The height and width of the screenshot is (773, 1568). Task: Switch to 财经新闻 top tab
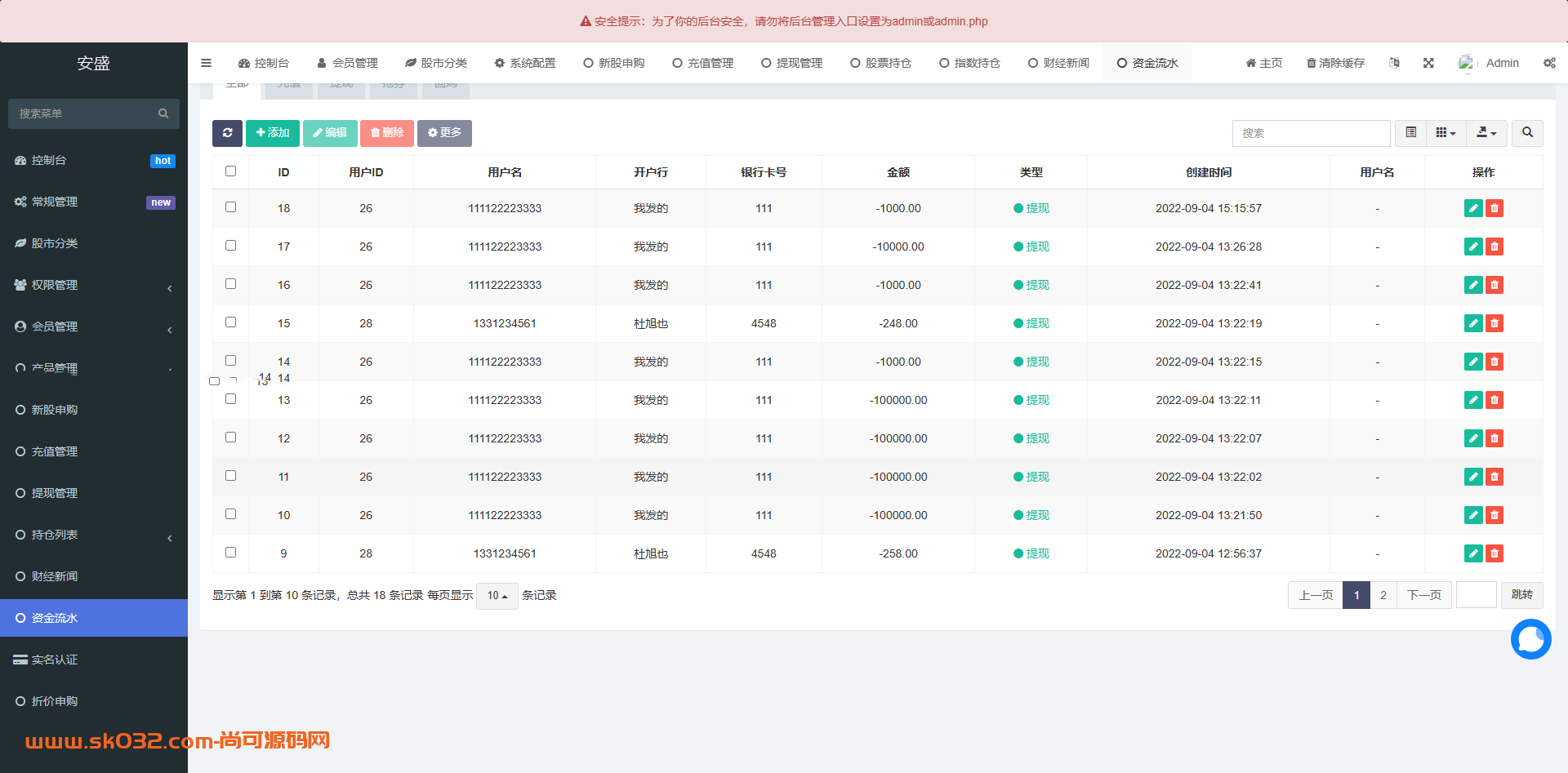[x=1058, y=63]
